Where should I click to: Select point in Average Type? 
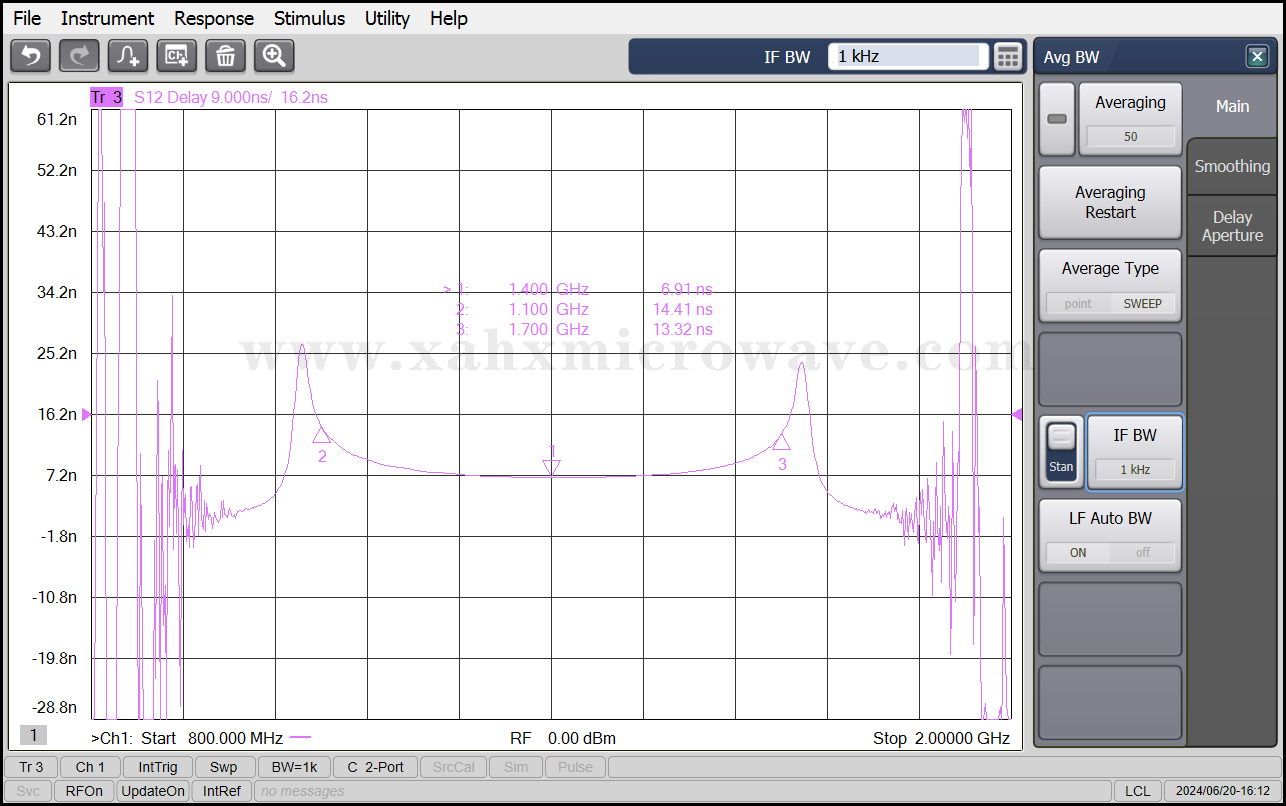tap(1078, 303)
